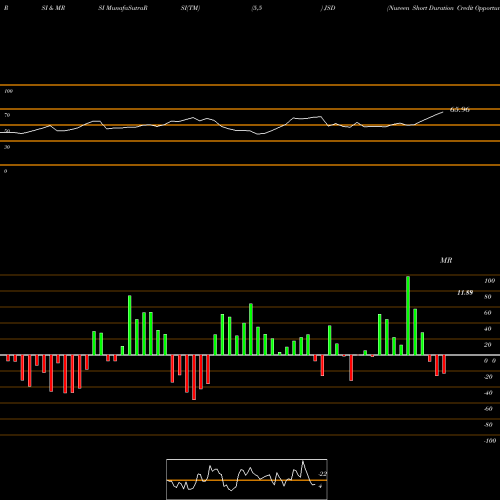Click the Nuveen Short Duration Credit title

click(443, 8)
